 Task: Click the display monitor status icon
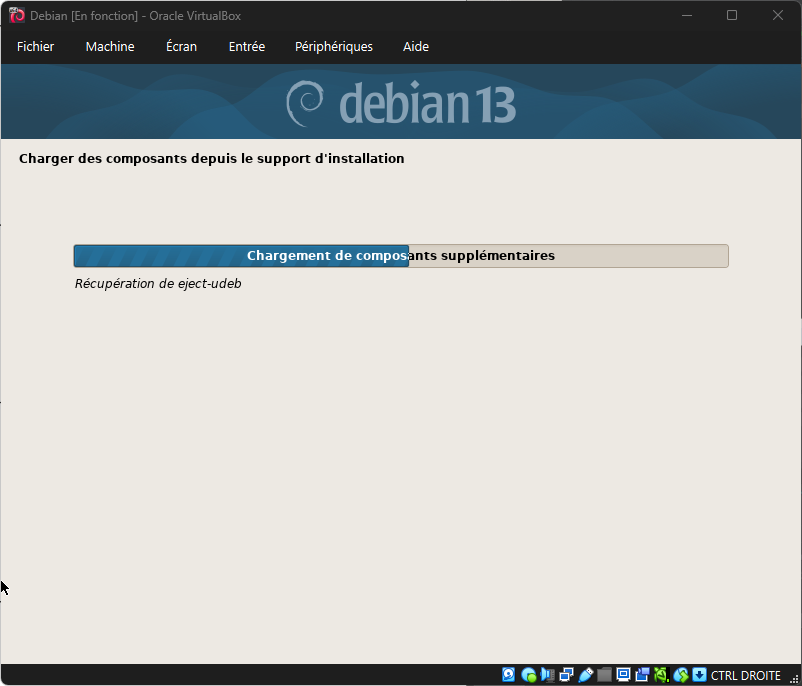click(x=623, y=675)
